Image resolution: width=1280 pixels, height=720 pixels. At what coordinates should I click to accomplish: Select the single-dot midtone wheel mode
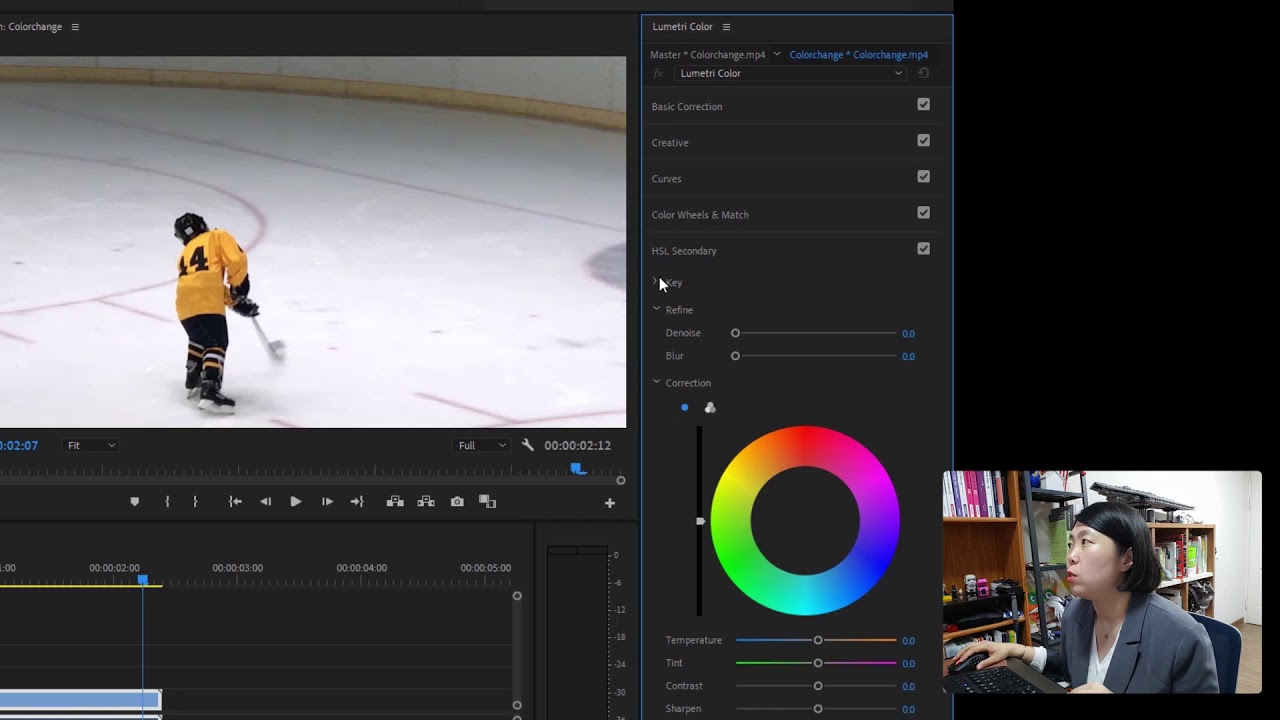tap(685, 408)
